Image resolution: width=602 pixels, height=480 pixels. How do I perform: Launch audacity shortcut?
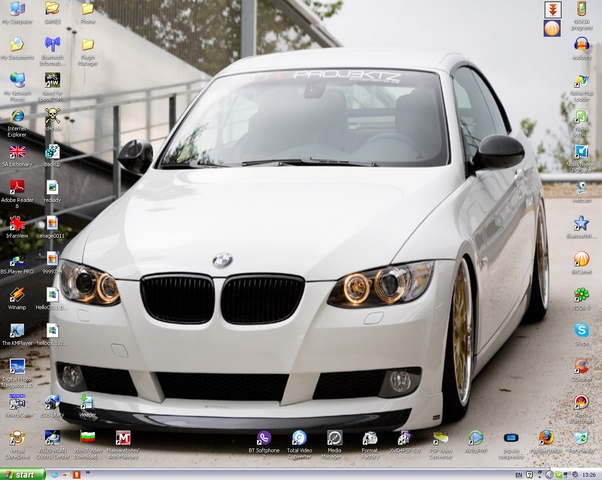click(581, 48)
